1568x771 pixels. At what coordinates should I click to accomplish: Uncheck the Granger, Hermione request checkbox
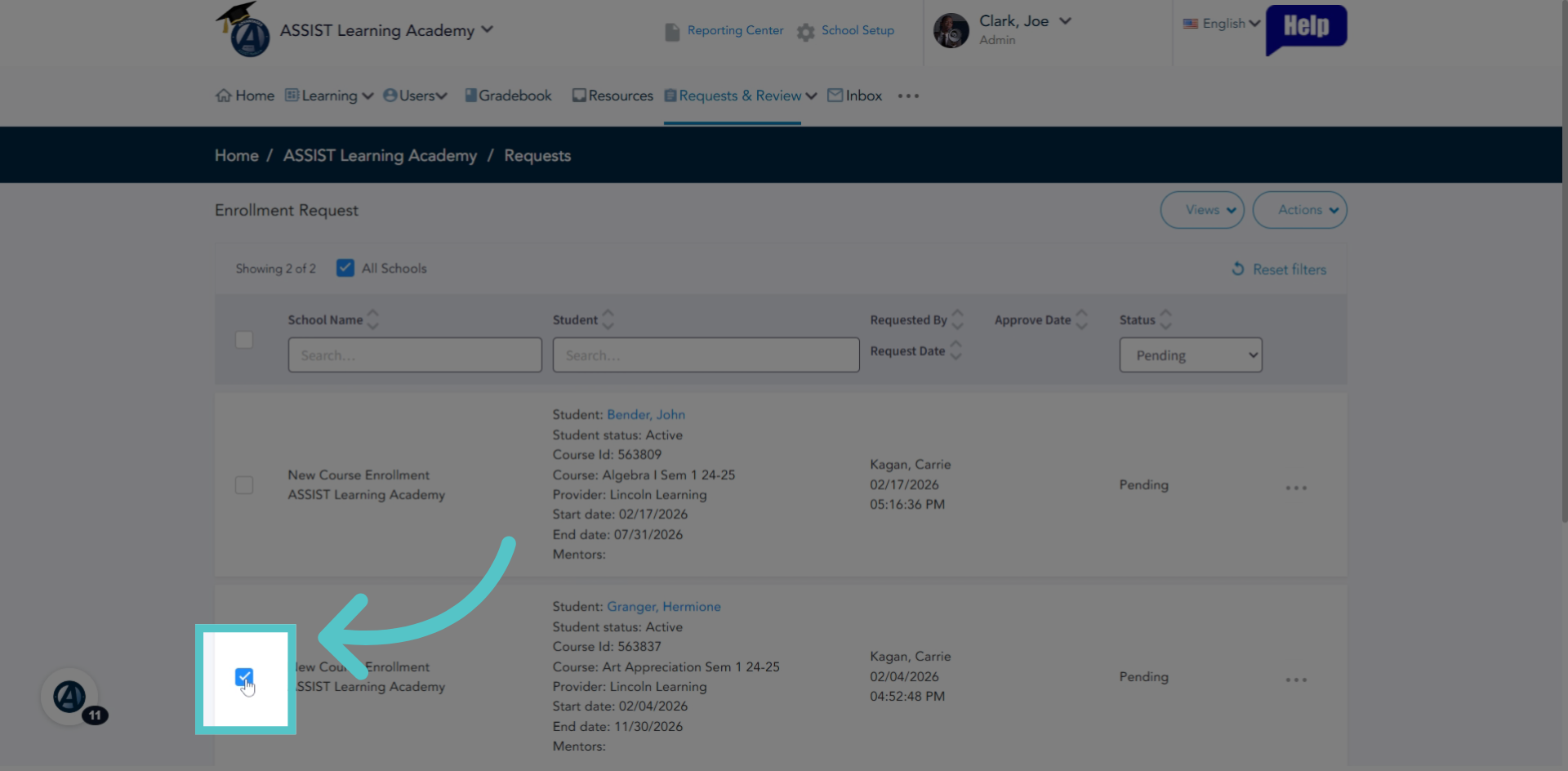click(x=243, y=677)
